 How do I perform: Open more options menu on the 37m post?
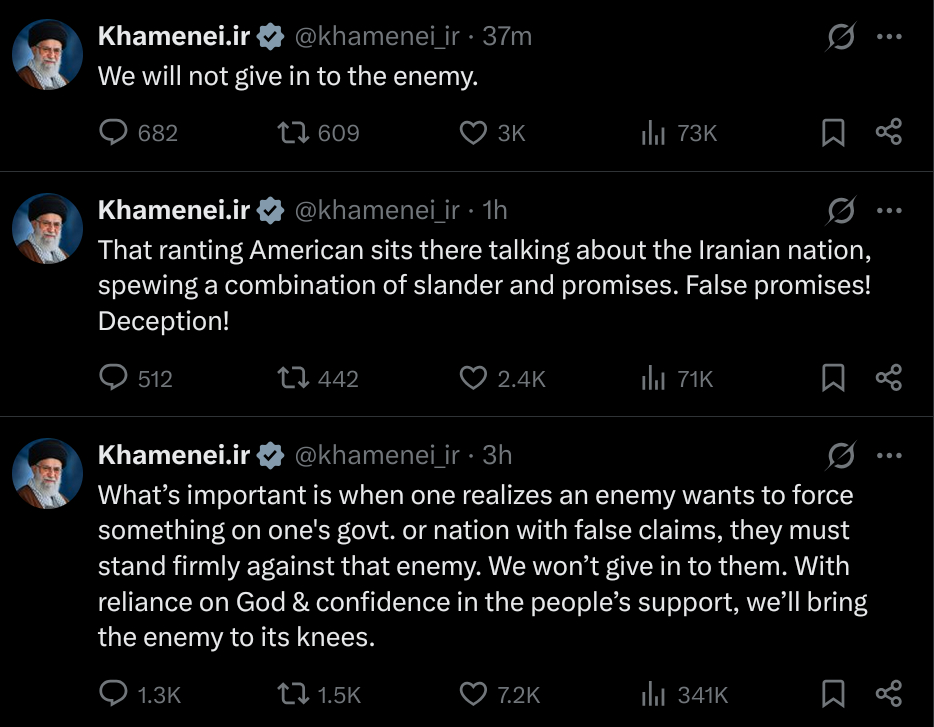click(x=889, y=38)
